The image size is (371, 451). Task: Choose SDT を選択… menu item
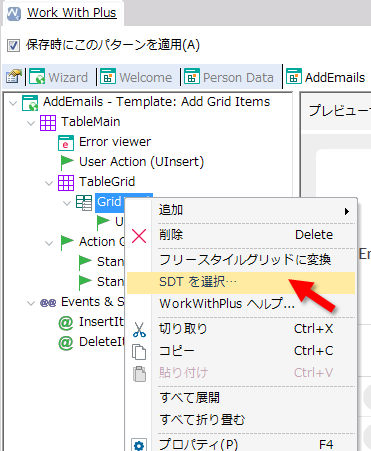(241, 283)
